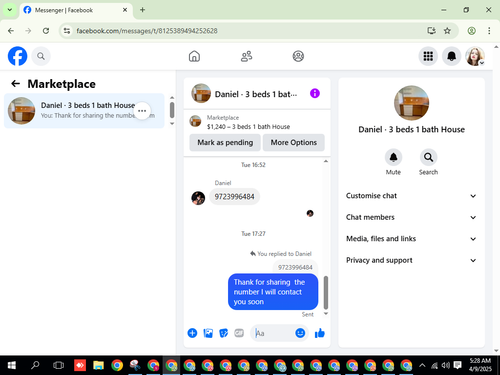500x375 pixels.
Task: Open the Notifications bell in the header
Action: [452, 56]
